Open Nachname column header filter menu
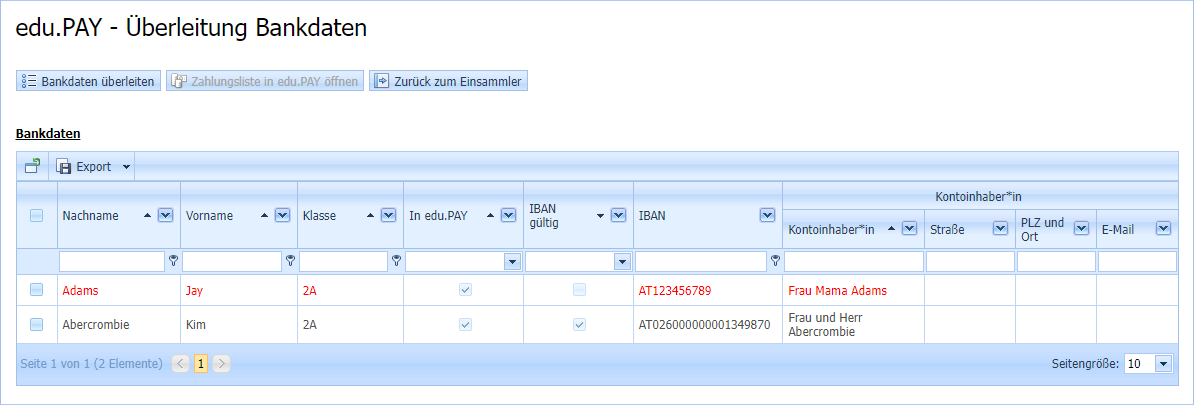Image resolution: width=1194 pixels, height=405 pixels. (166, 215)
